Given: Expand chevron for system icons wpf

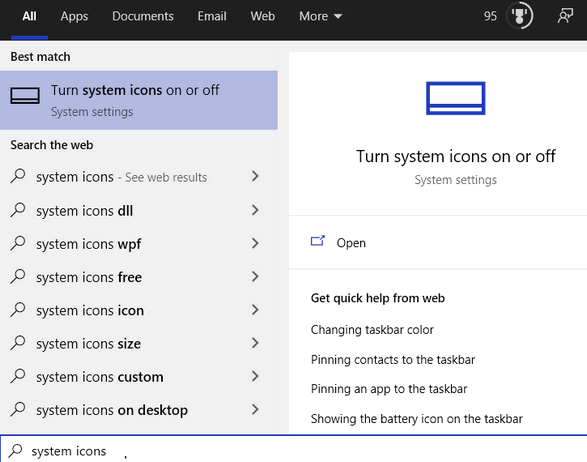Looking at the screenshot, I should pos(255,243).
